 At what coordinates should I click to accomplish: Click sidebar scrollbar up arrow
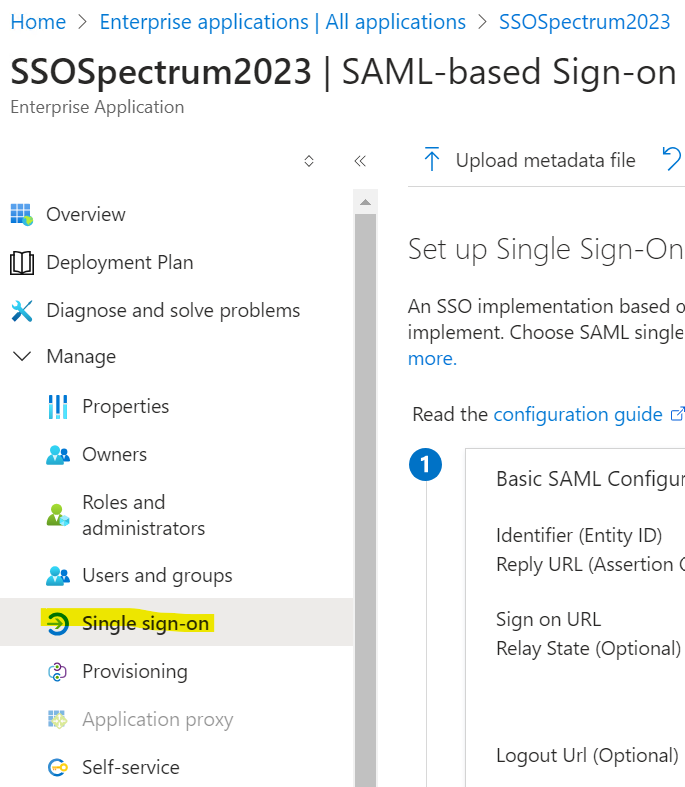(x=365, y=202)
